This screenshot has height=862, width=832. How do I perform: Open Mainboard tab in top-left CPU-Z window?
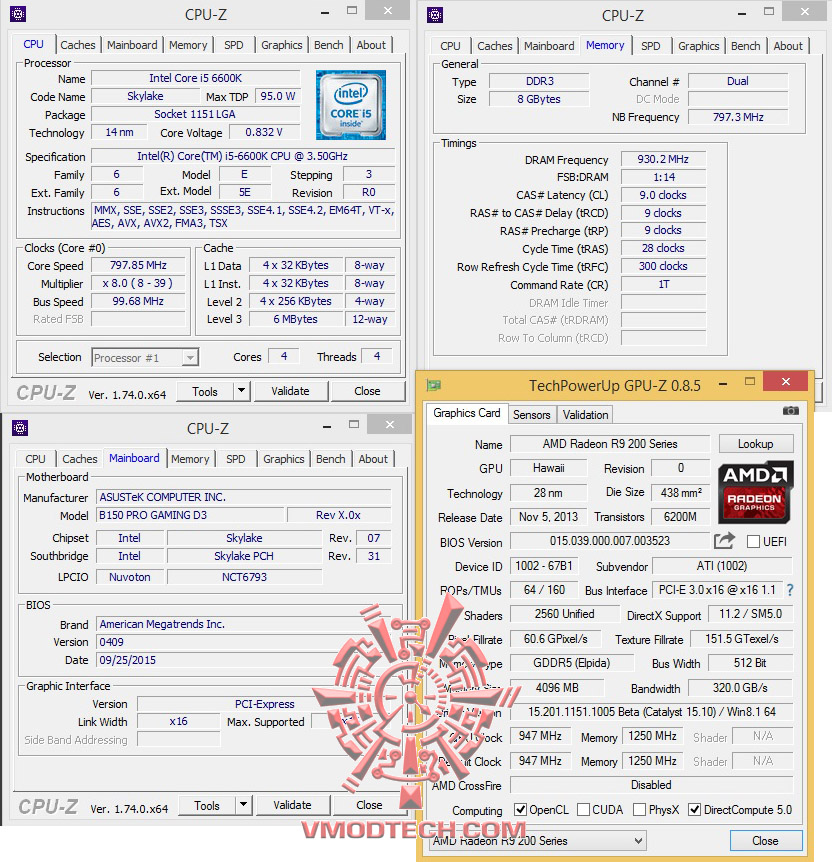point(132,45)
